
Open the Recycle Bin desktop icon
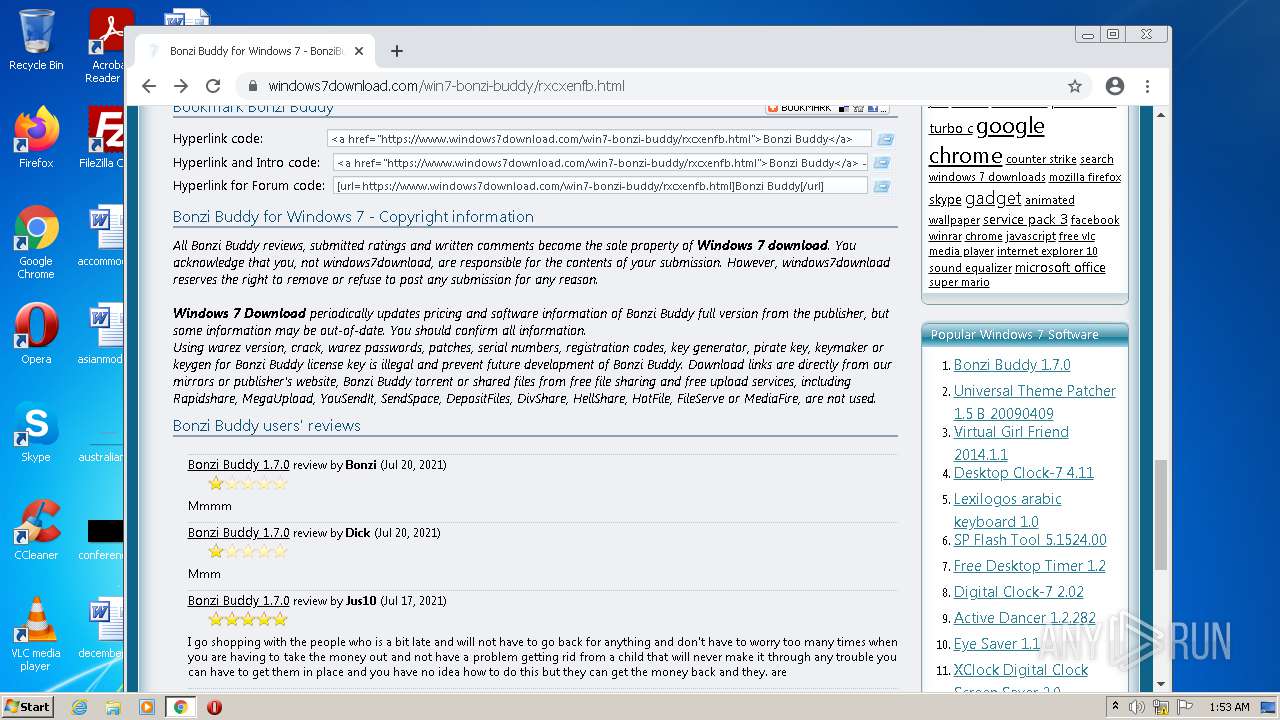pos(36,40)
